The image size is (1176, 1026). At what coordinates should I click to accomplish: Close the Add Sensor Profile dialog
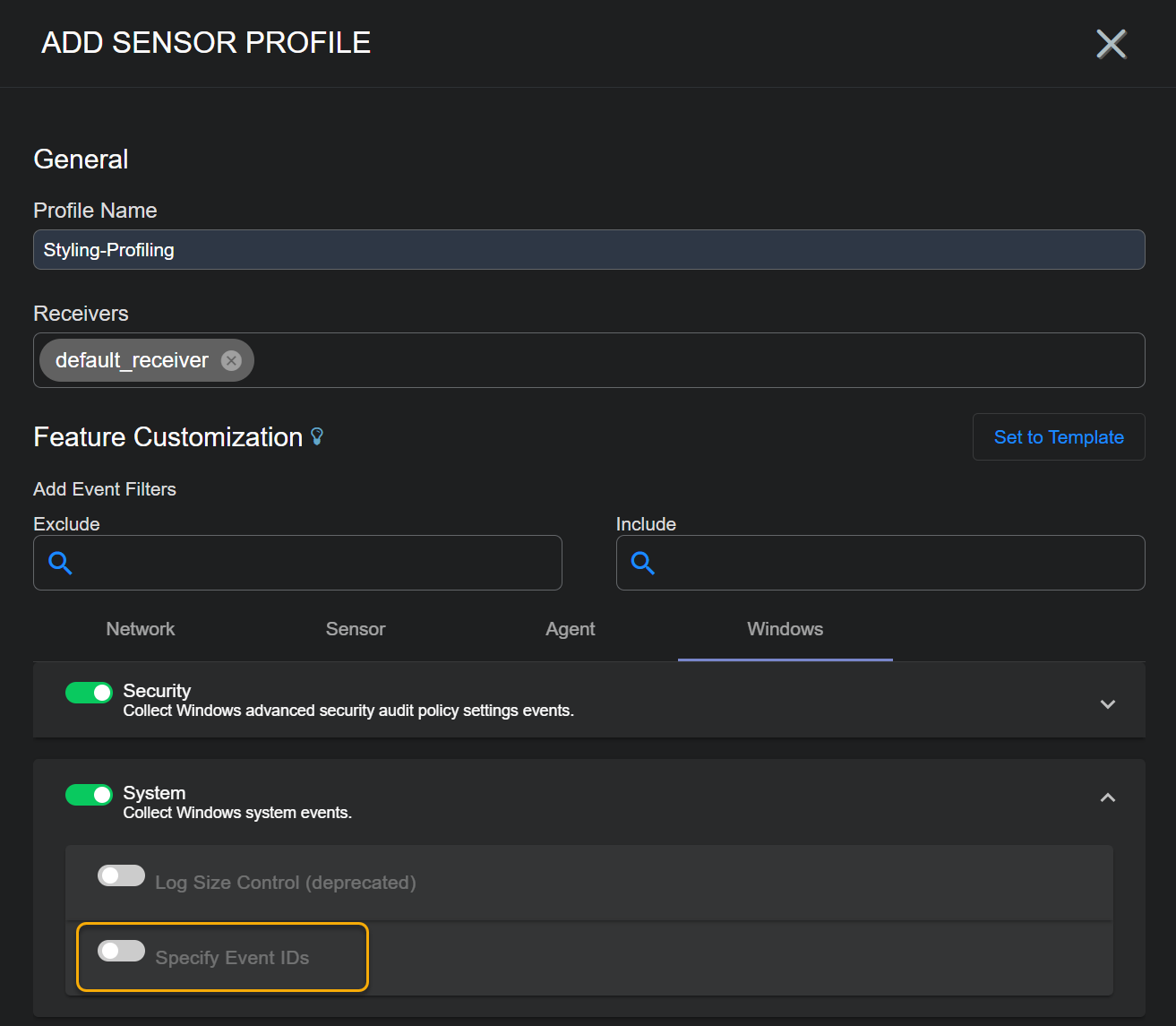[x=1111, y=44]
